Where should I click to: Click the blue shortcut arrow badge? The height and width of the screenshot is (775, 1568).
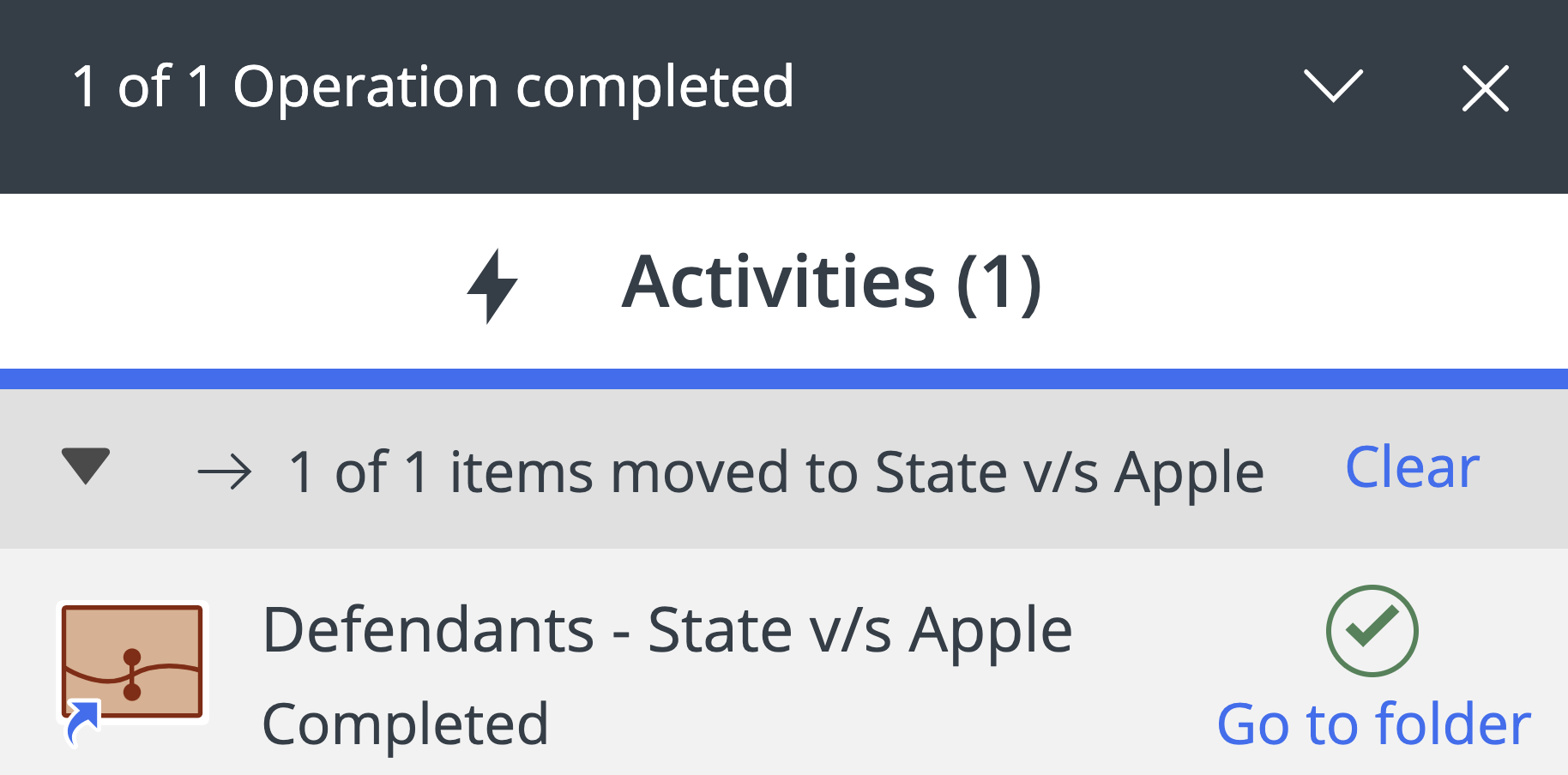pyautogui.click(x=82, y=720)
